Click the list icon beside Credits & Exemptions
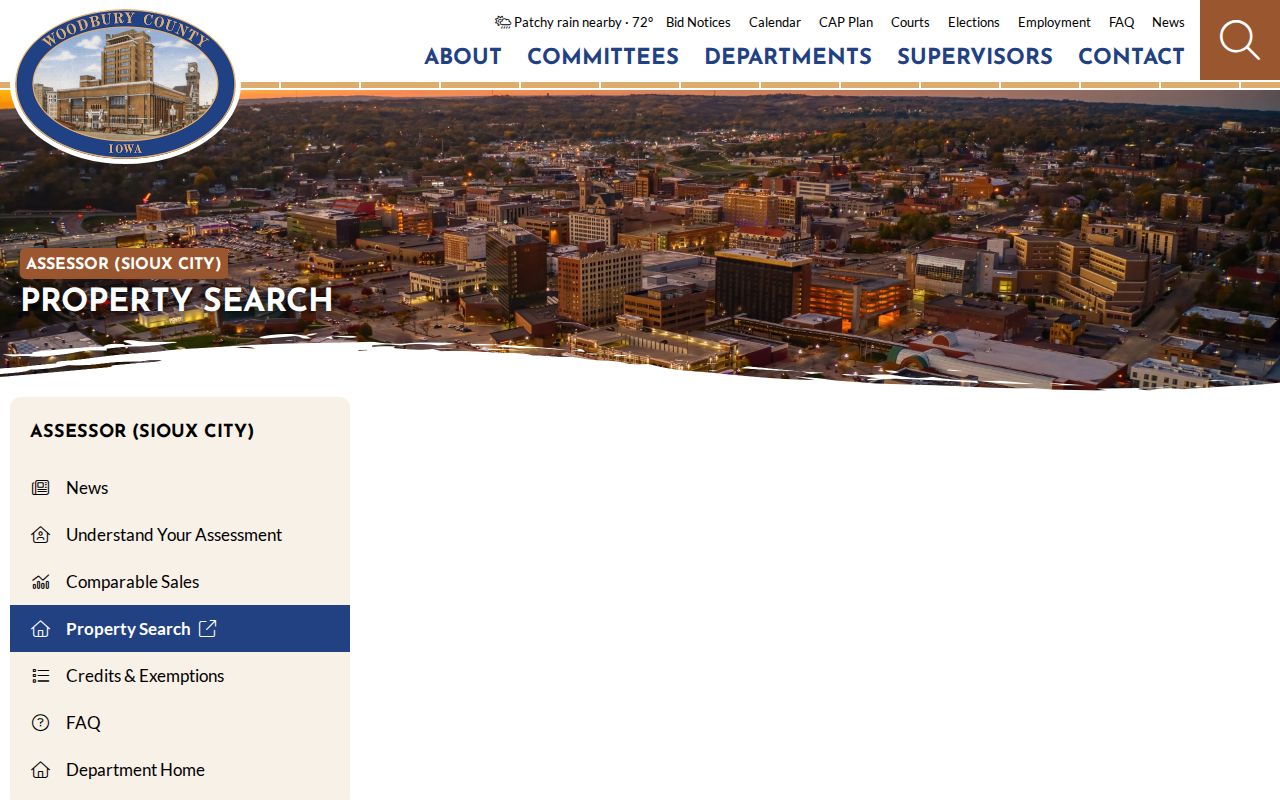 tap(40, 676)
